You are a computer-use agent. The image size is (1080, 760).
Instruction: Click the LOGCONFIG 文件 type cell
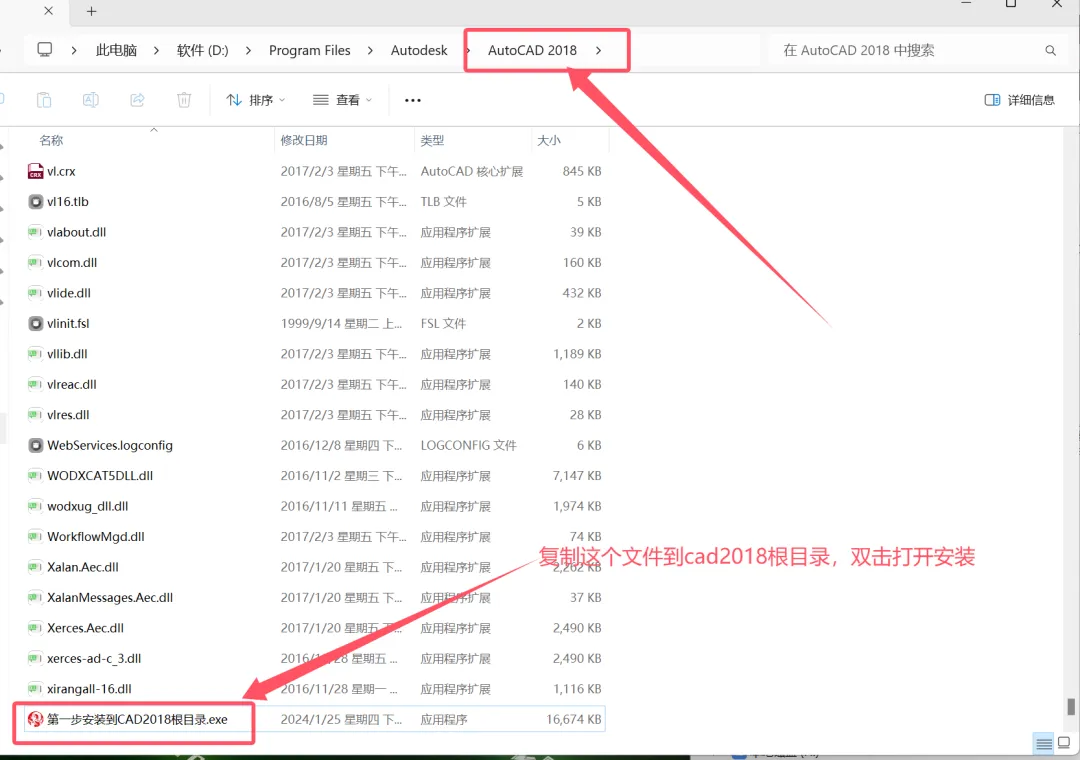[468, 445]
